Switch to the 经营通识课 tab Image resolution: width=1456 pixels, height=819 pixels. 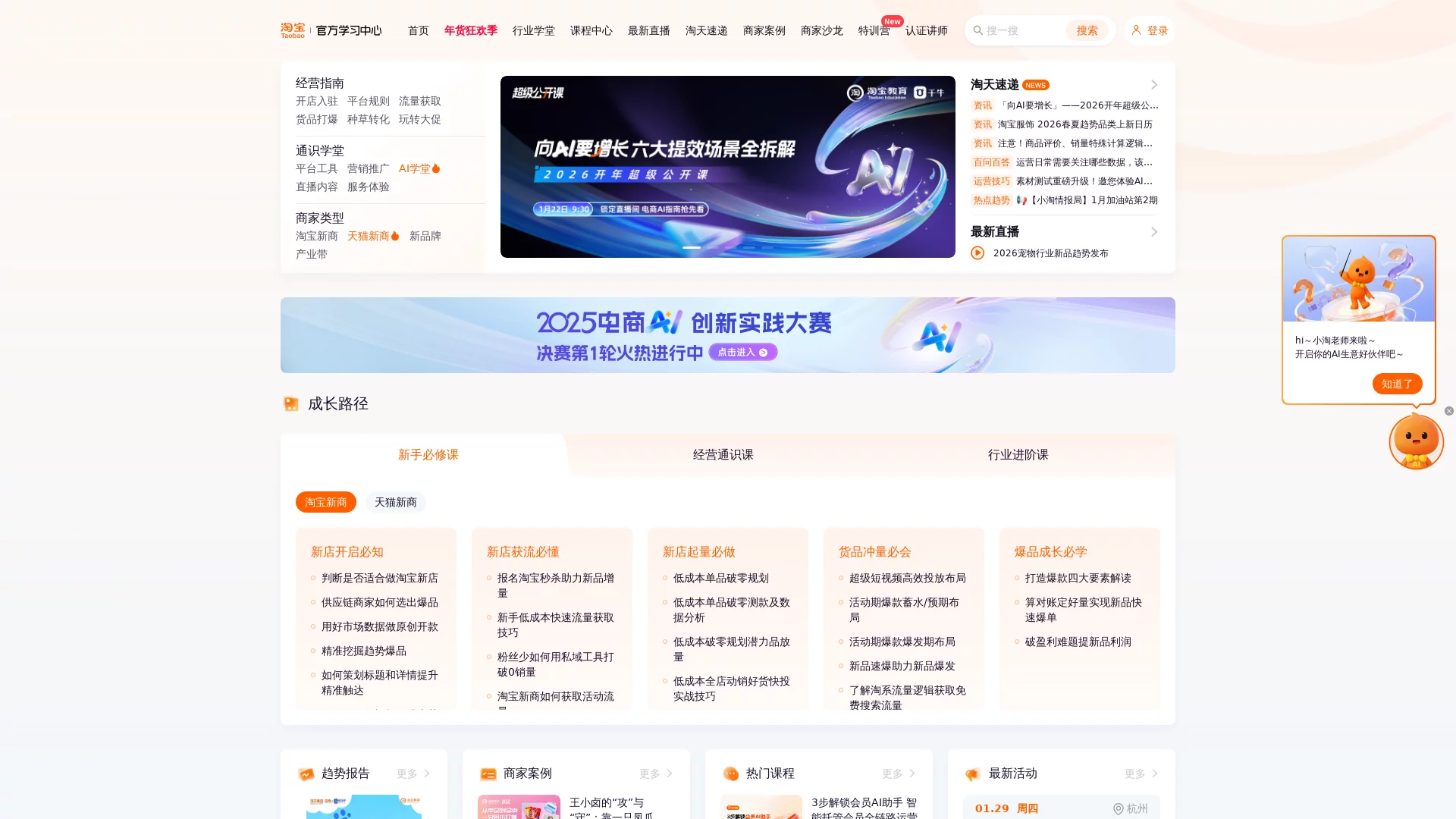click(723, 455)
